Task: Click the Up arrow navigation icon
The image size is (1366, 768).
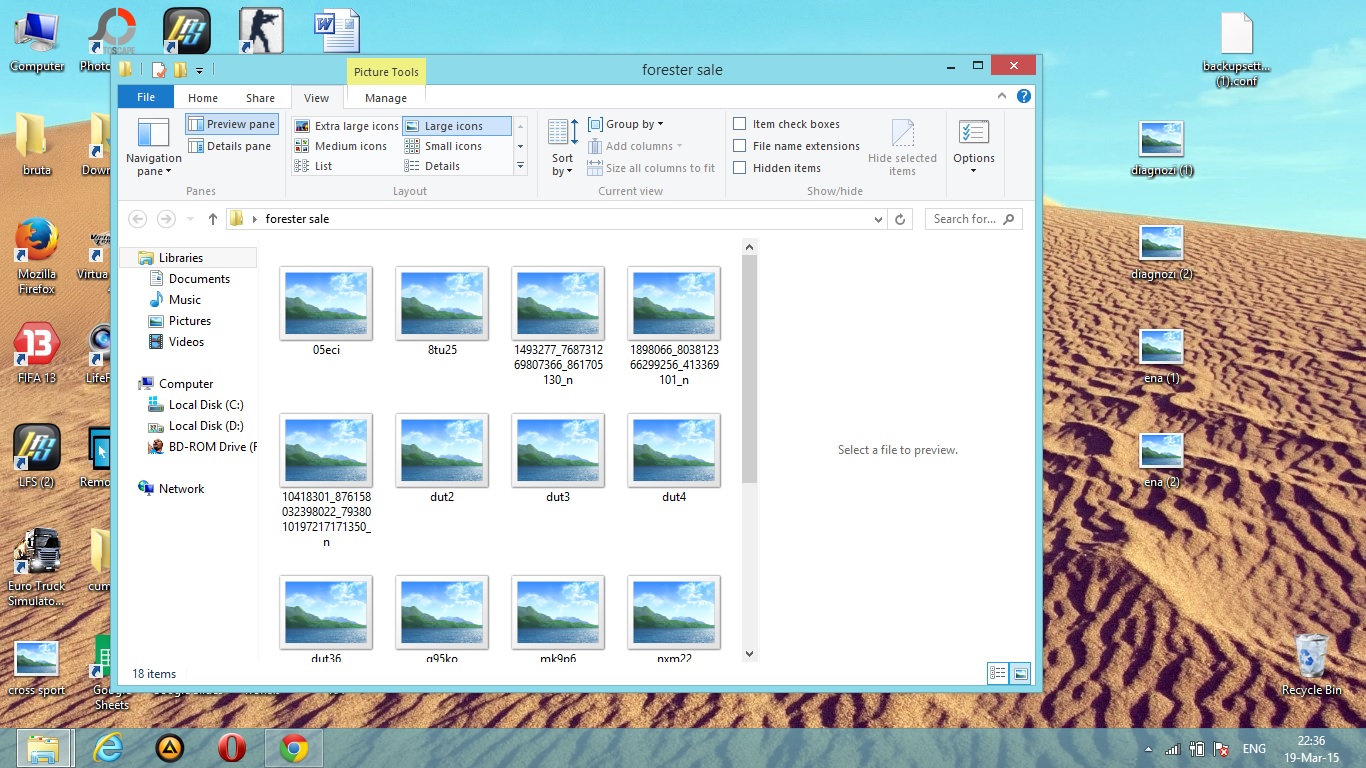Action: [x=213, y=219]
